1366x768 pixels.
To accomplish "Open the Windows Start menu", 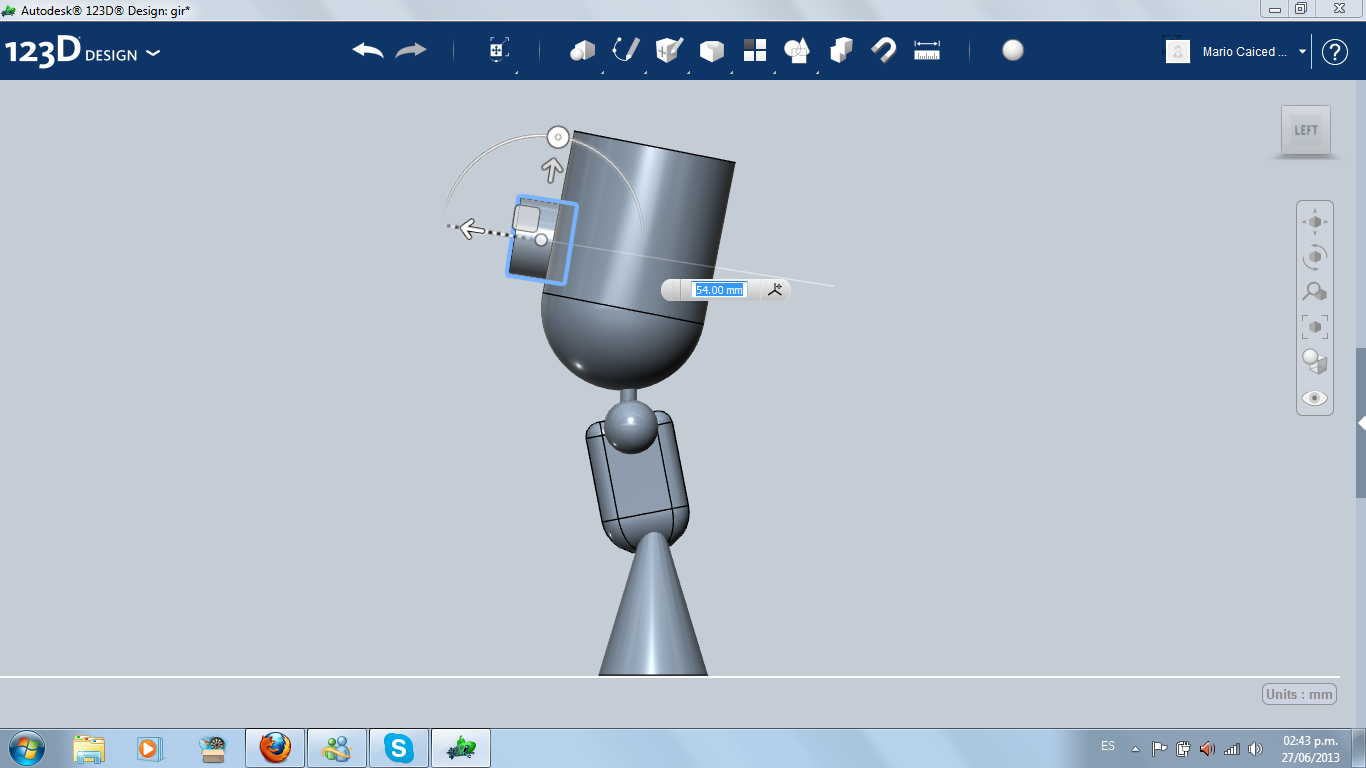I will click(x=26, y=747).
